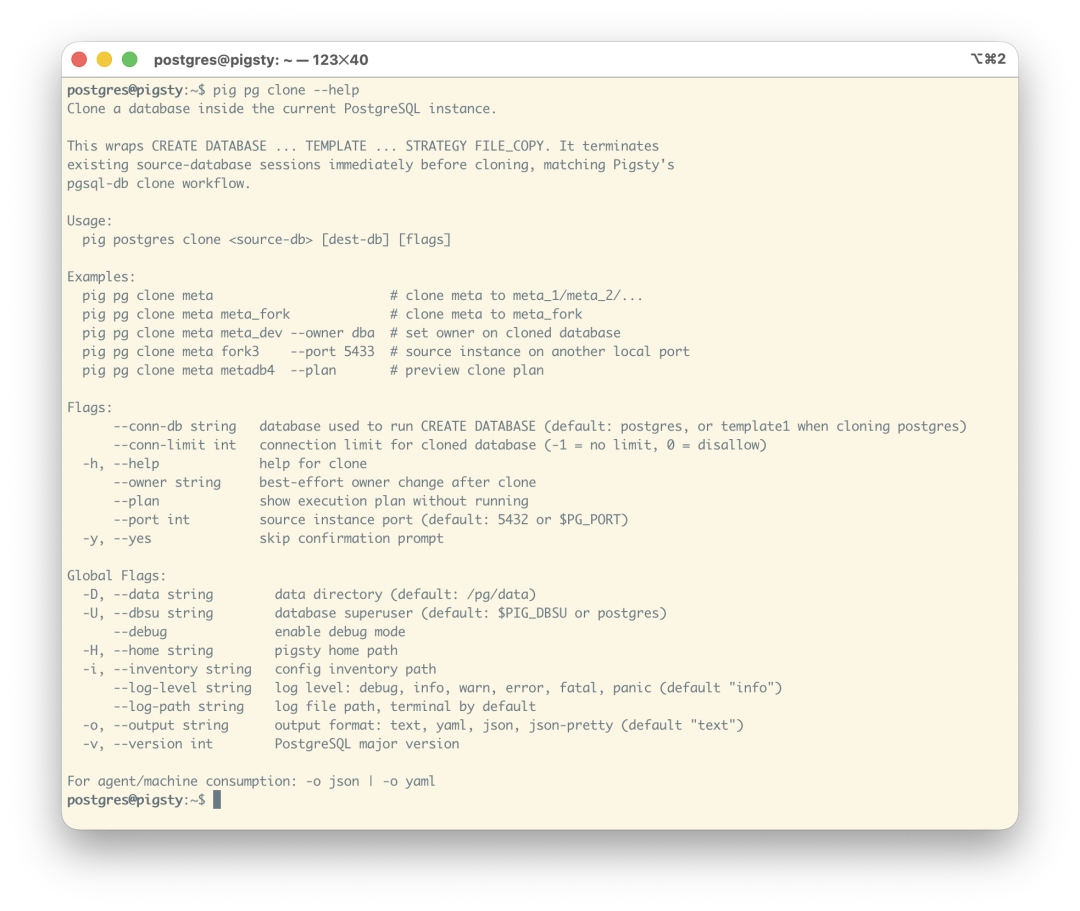Maximize the terminal with the green button
Image resolution: width=1080 pixels, height=911 pixels.
point(129,60)
